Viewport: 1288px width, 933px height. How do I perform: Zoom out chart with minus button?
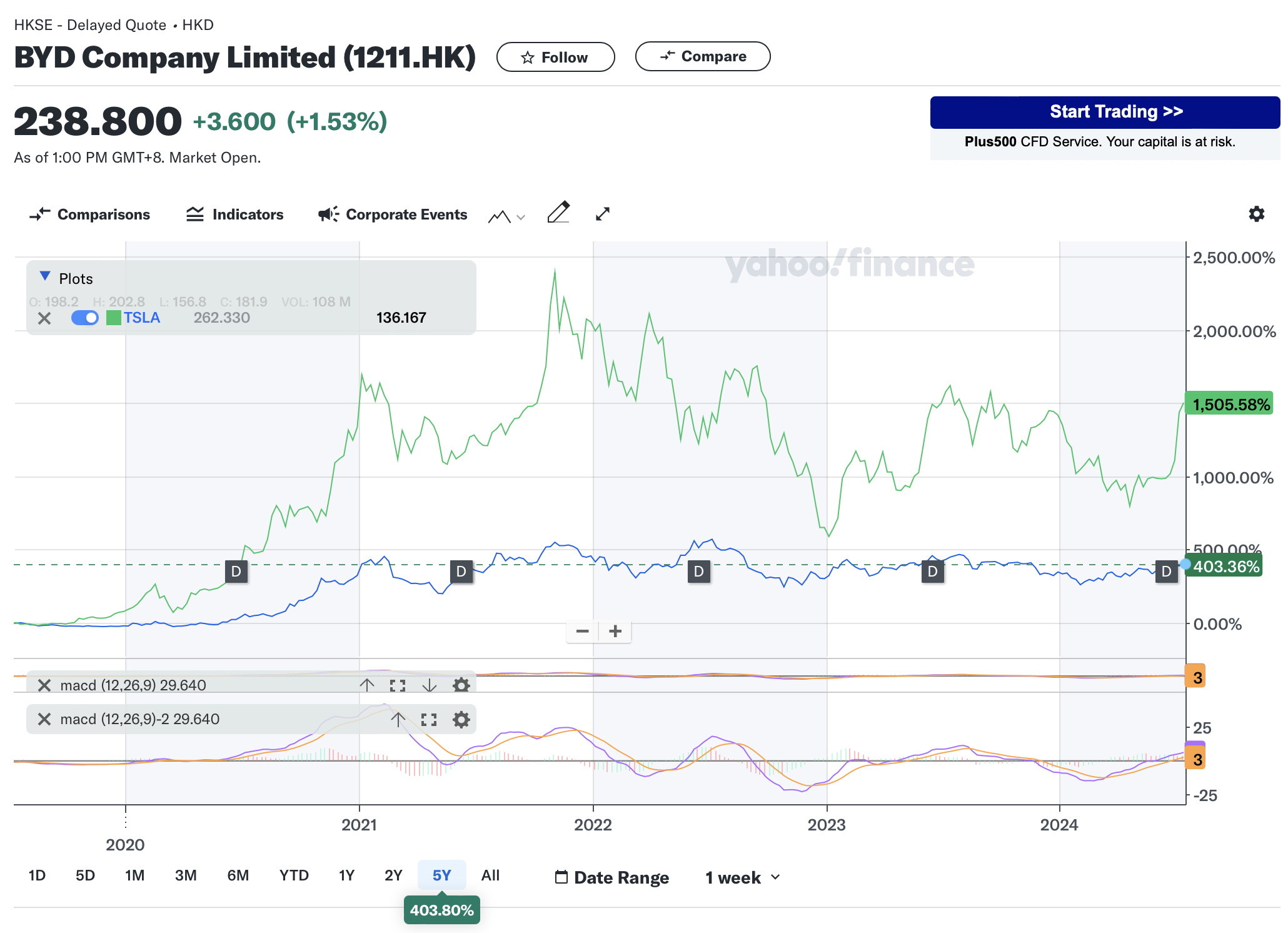coord(582,631)
